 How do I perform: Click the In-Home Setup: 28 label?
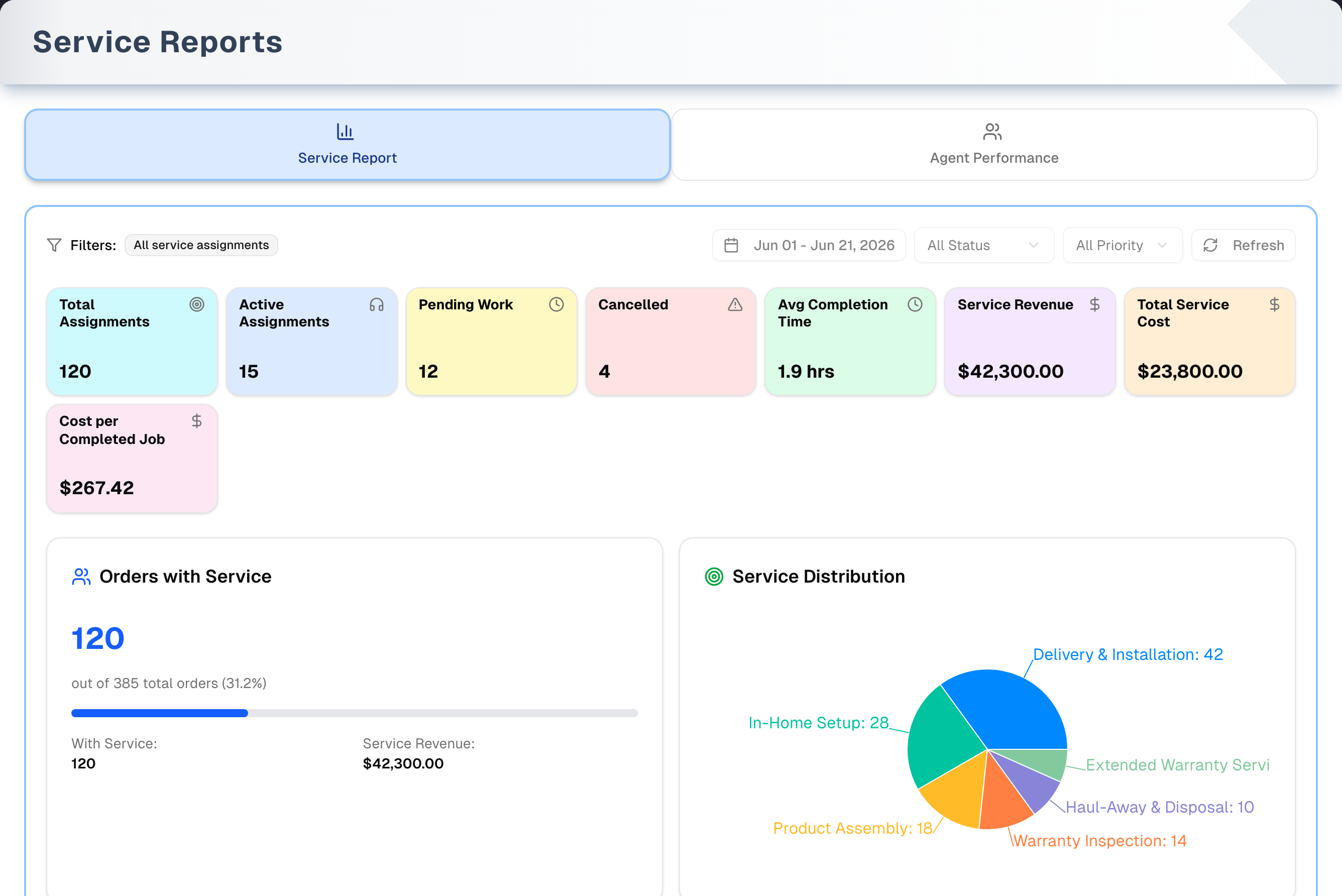click(819, 723)
